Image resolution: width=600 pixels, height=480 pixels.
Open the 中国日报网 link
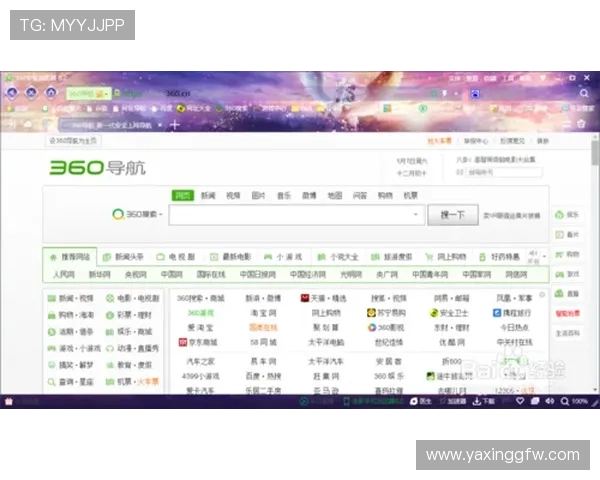tap(258, 274)
